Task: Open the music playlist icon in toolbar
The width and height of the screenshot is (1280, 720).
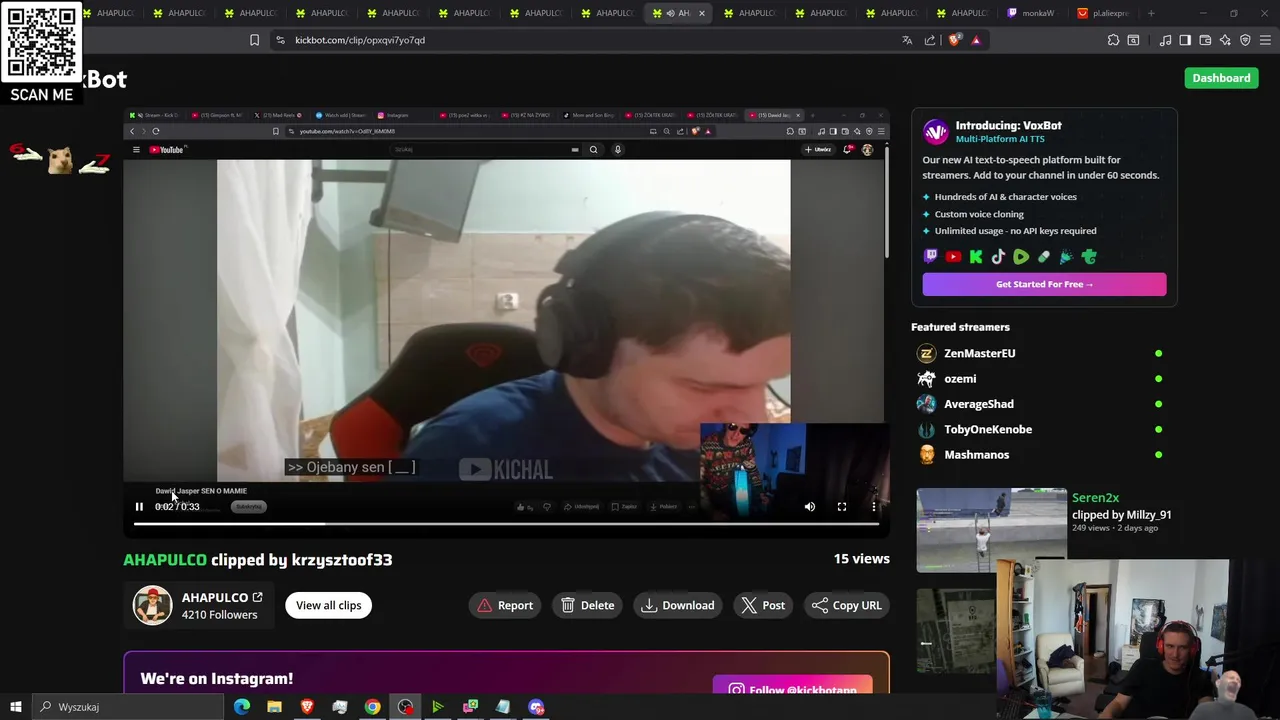Action: (1165, 40)
